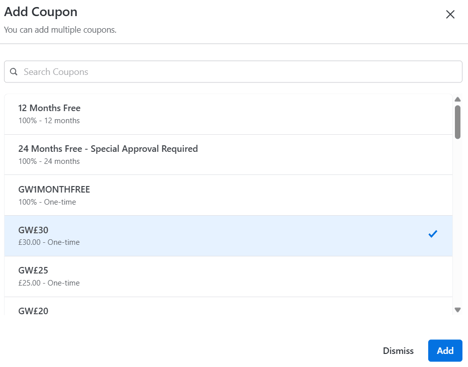Choose the GW£25 coupon

tap(228, 277)
